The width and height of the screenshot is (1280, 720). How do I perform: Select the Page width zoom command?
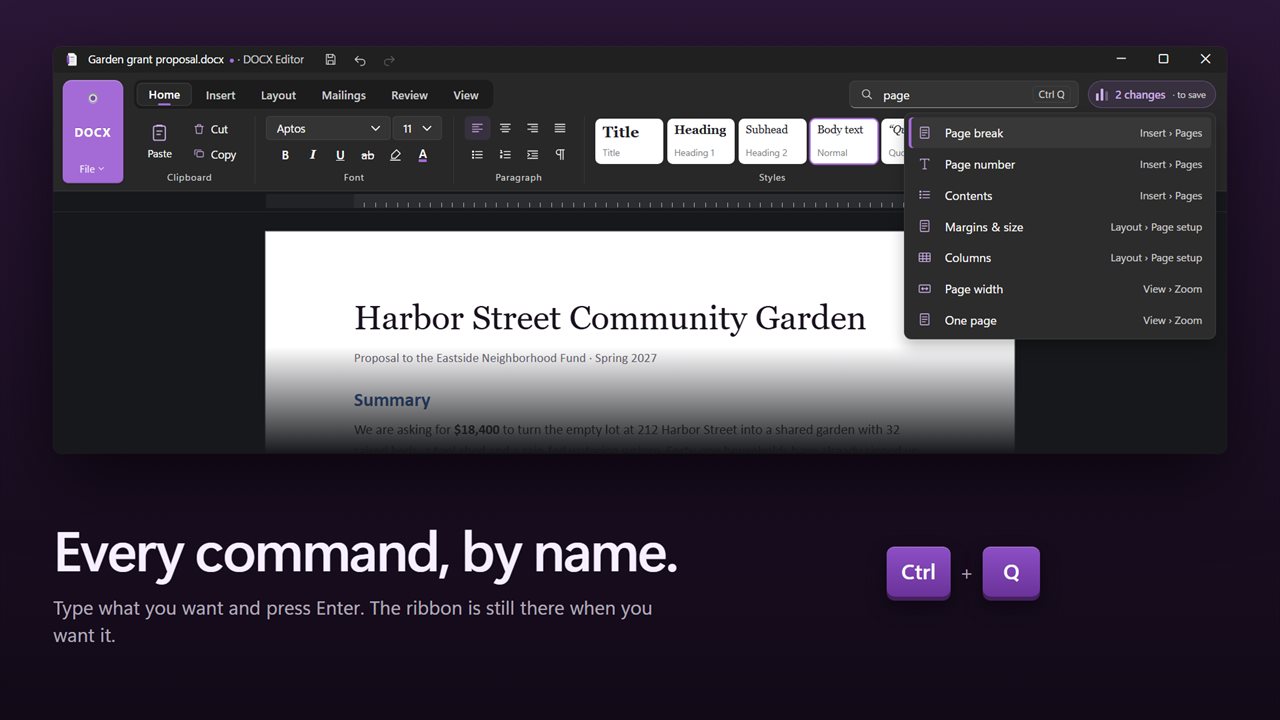[1060, 289]
